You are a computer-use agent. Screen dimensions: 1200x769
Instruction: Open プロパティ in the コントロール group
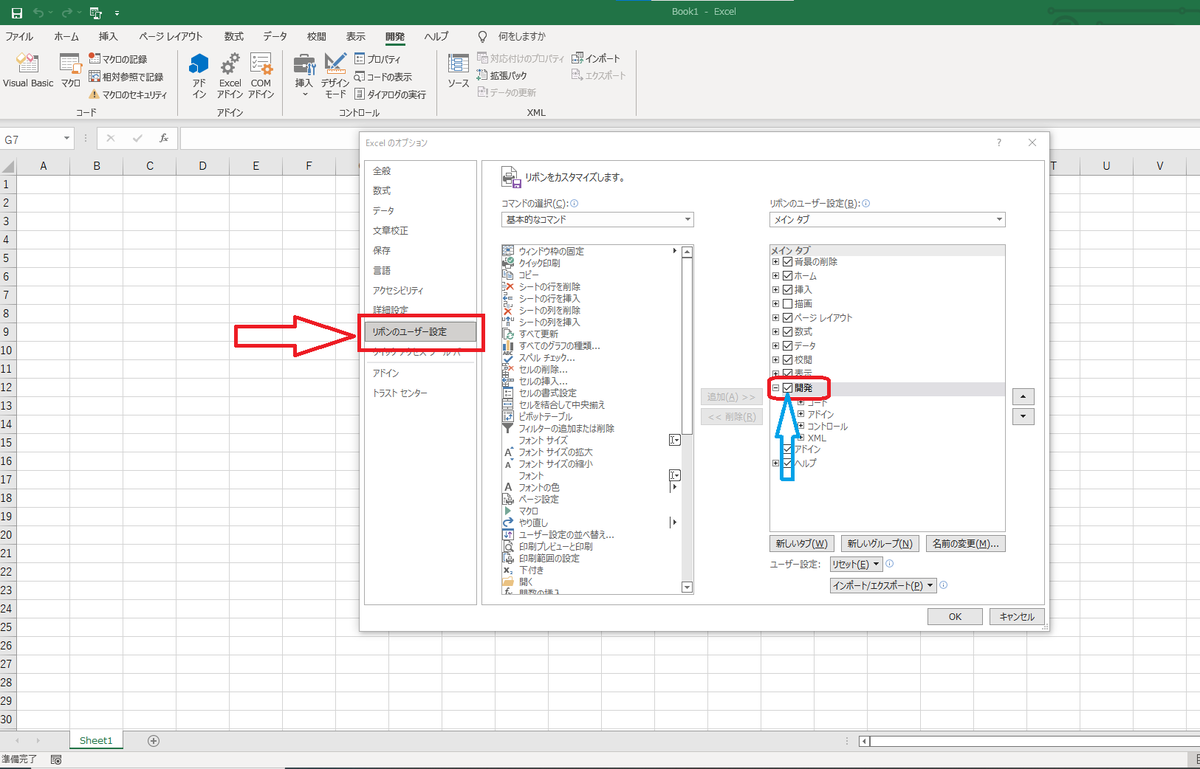coord(377,59)
